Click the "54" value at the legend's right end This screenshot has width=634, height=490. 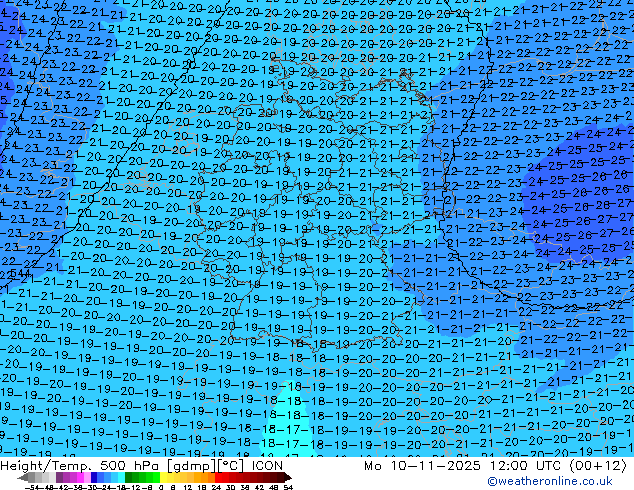click(288, 487)
